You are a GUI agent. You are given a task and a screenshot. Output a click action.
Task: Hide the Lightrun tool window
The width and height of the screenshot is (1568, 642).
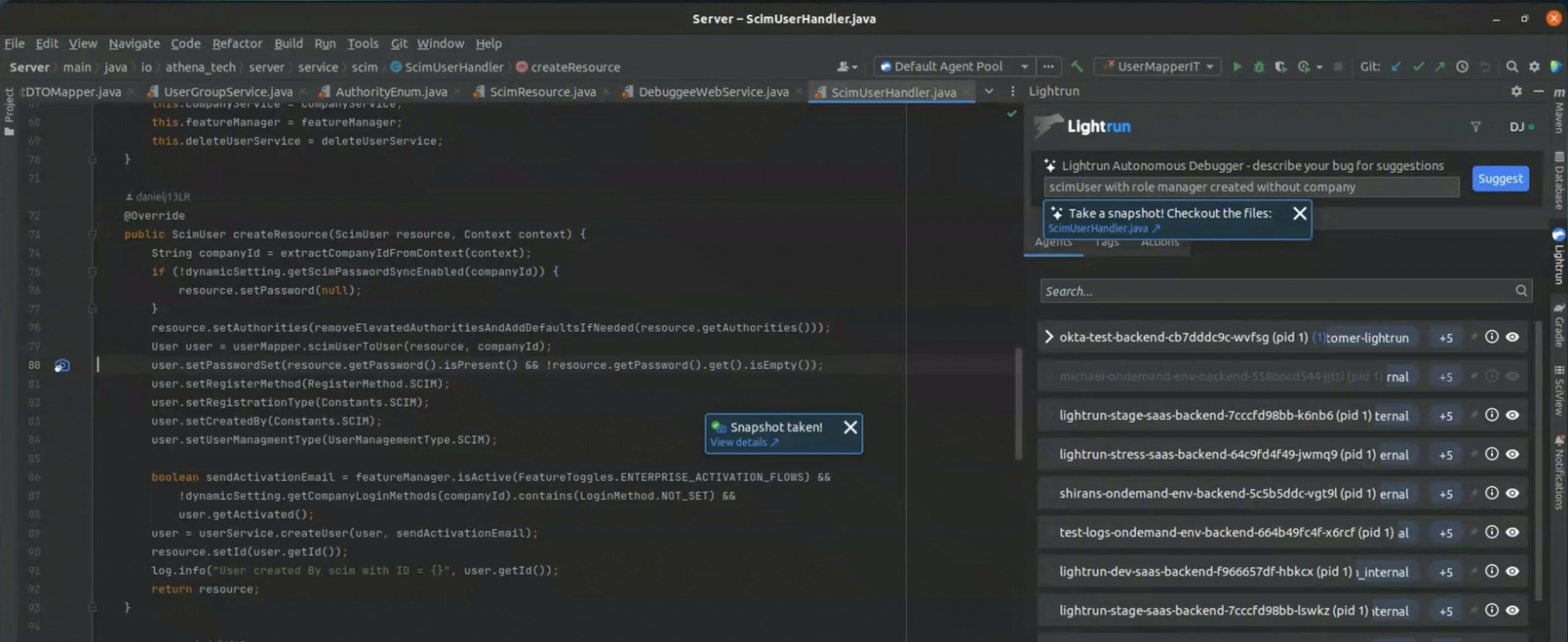click(x=1538, y=91)
